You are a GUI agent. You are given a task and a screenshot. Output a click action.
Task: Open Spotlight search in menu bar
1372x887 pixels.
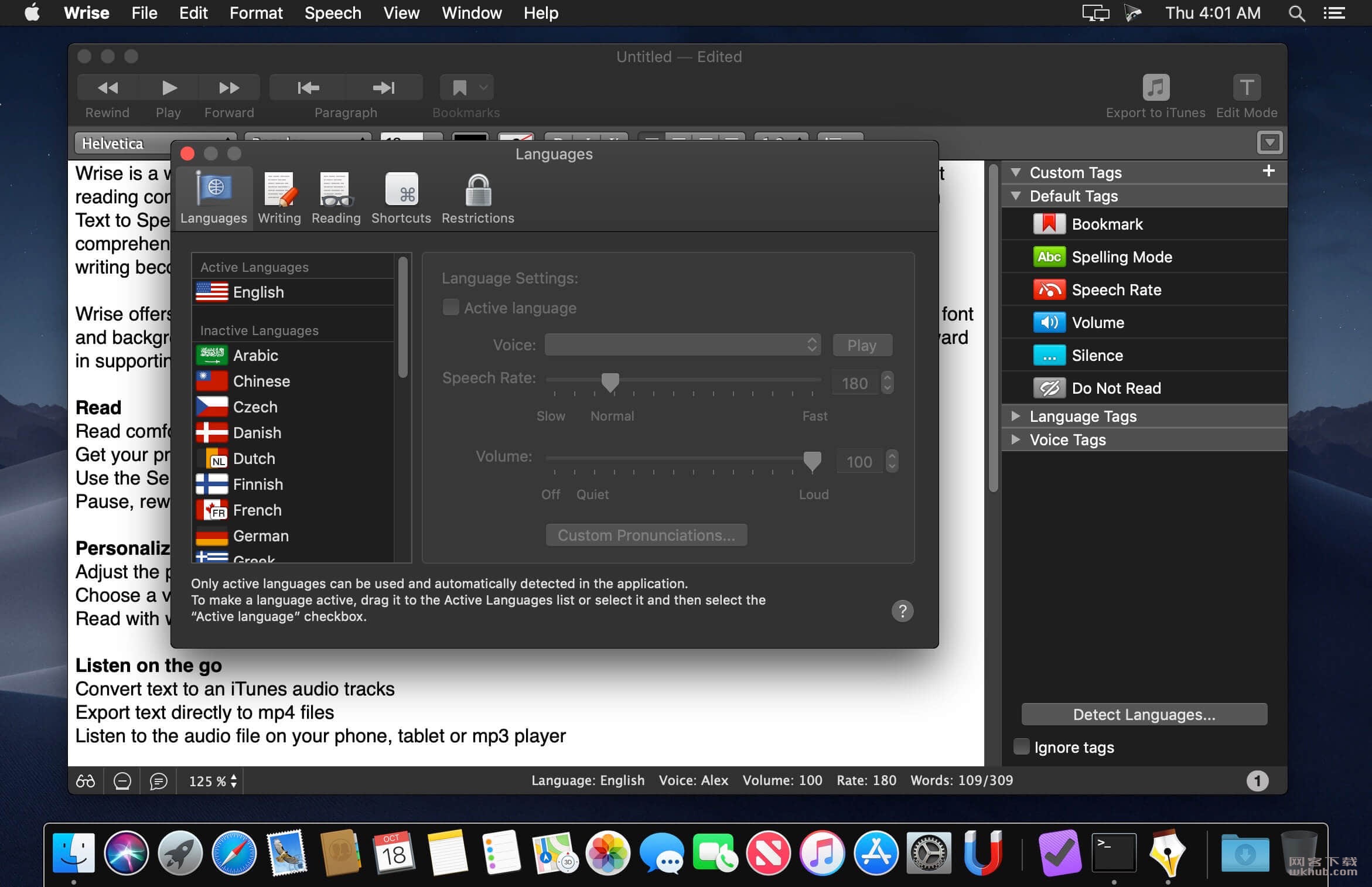point(1297,13)
